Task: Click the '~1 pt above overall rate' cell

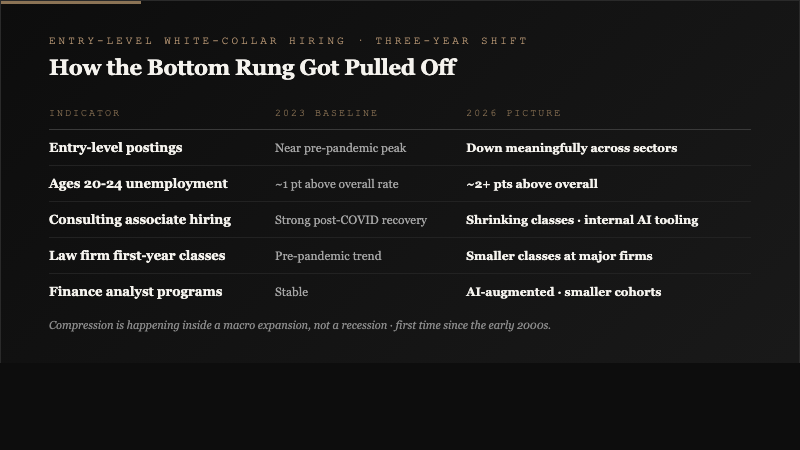Action: click(336, 184)
